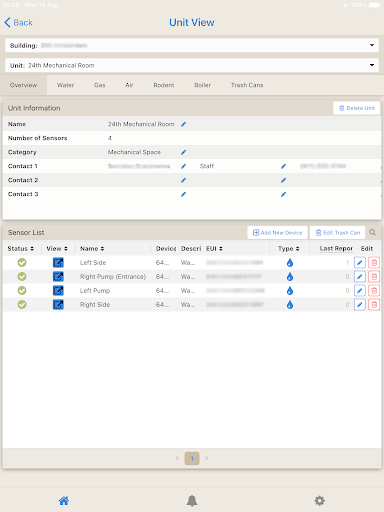
Task: Open the view icon for Right Pump (Entrance)
Action: [x=58, y=277]
